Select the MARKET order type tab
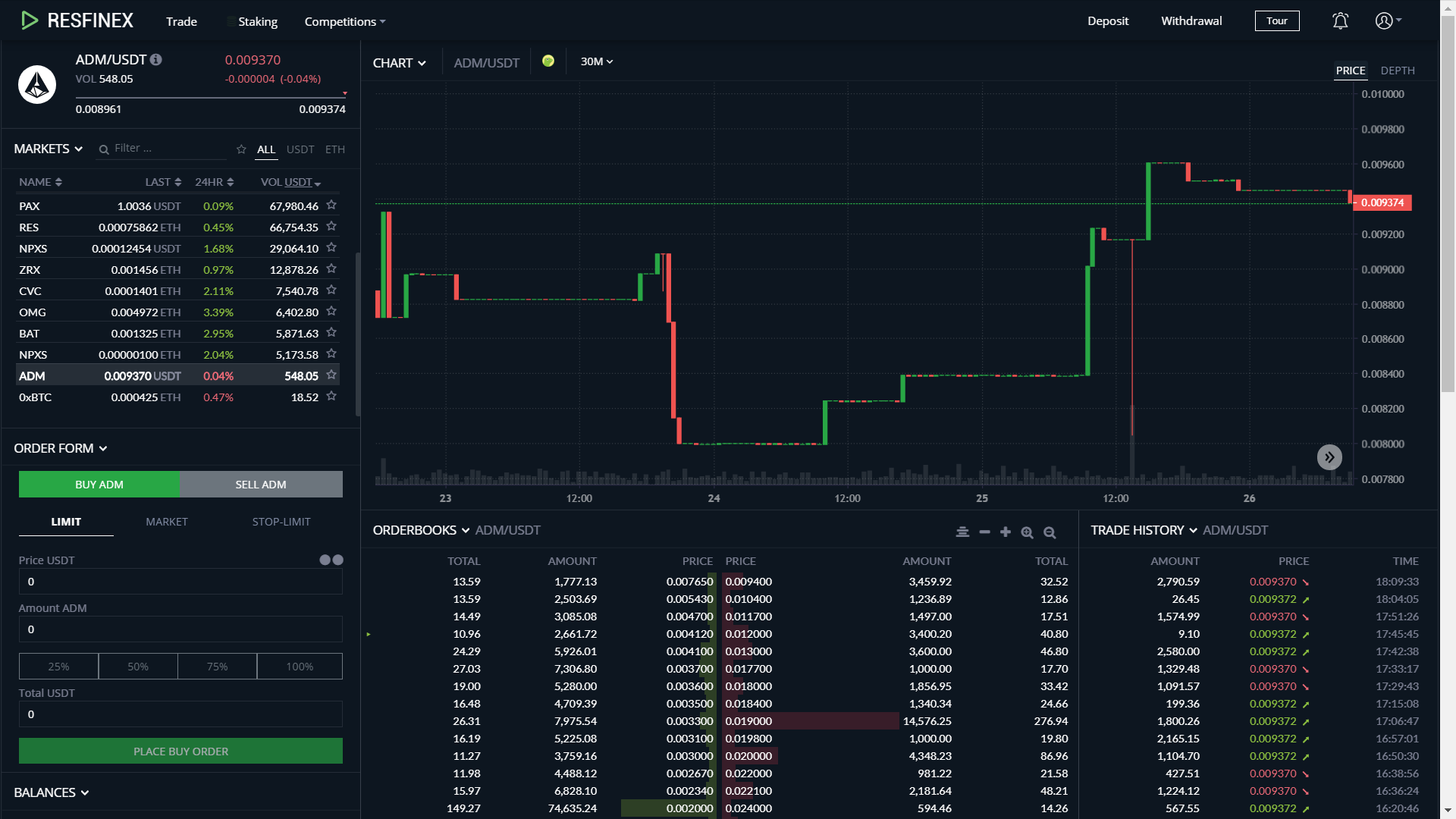Viewport: 1456px width, 819px height. coord(167,522)
